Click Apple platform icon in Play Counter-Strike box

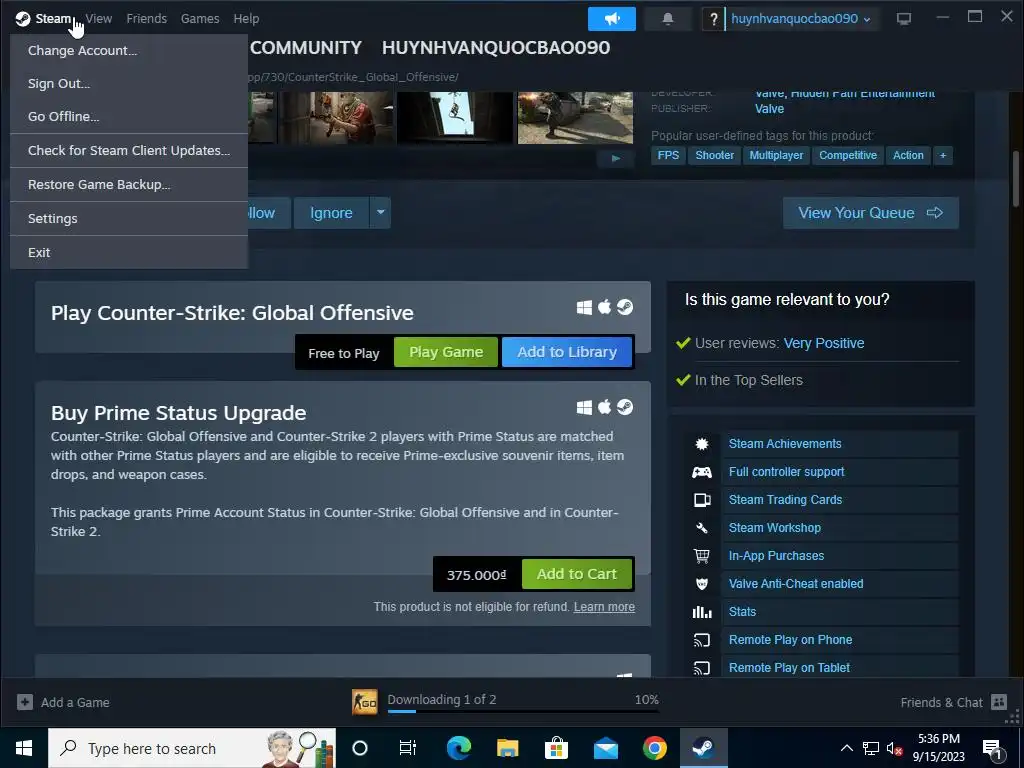(x=605, y=306)
